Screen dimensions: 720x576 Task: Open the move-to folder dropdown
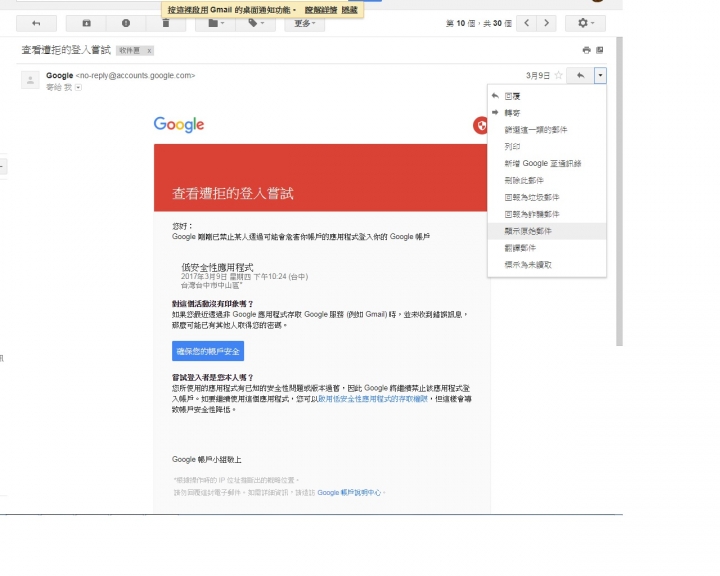pyautogui.click(x=216, y=23)
